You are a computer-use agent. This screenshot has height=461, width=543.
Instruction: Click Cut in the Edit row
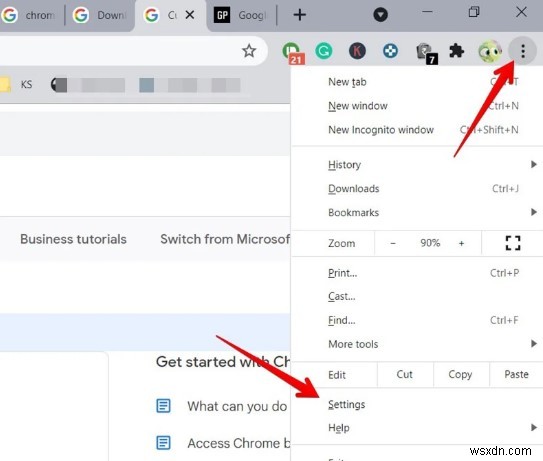405,374
